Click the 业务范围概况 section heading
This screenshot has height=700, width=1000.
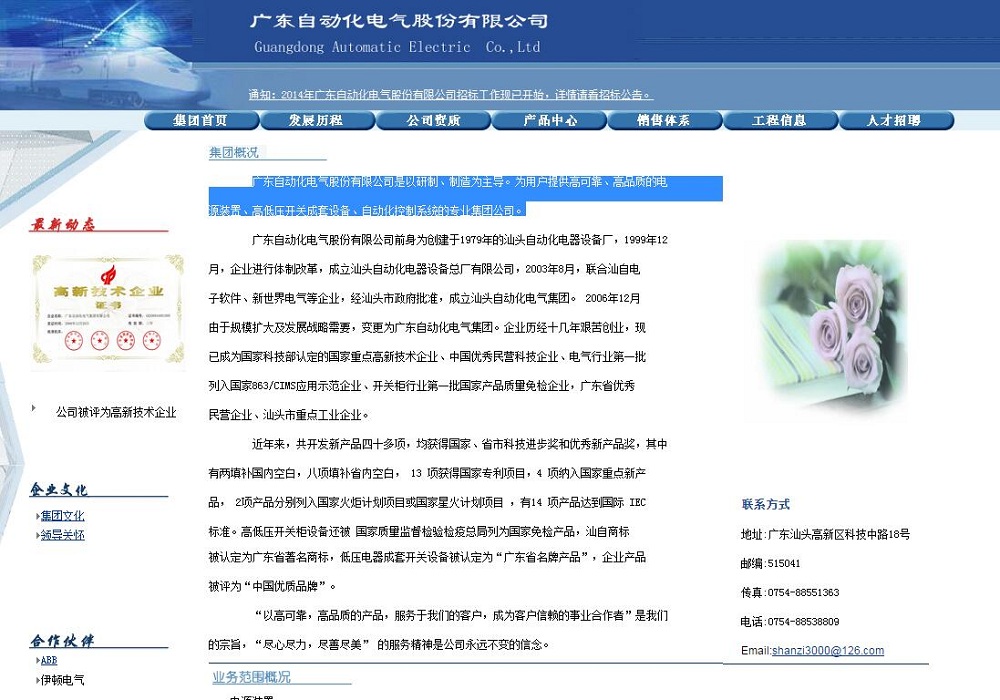point(251,677)
